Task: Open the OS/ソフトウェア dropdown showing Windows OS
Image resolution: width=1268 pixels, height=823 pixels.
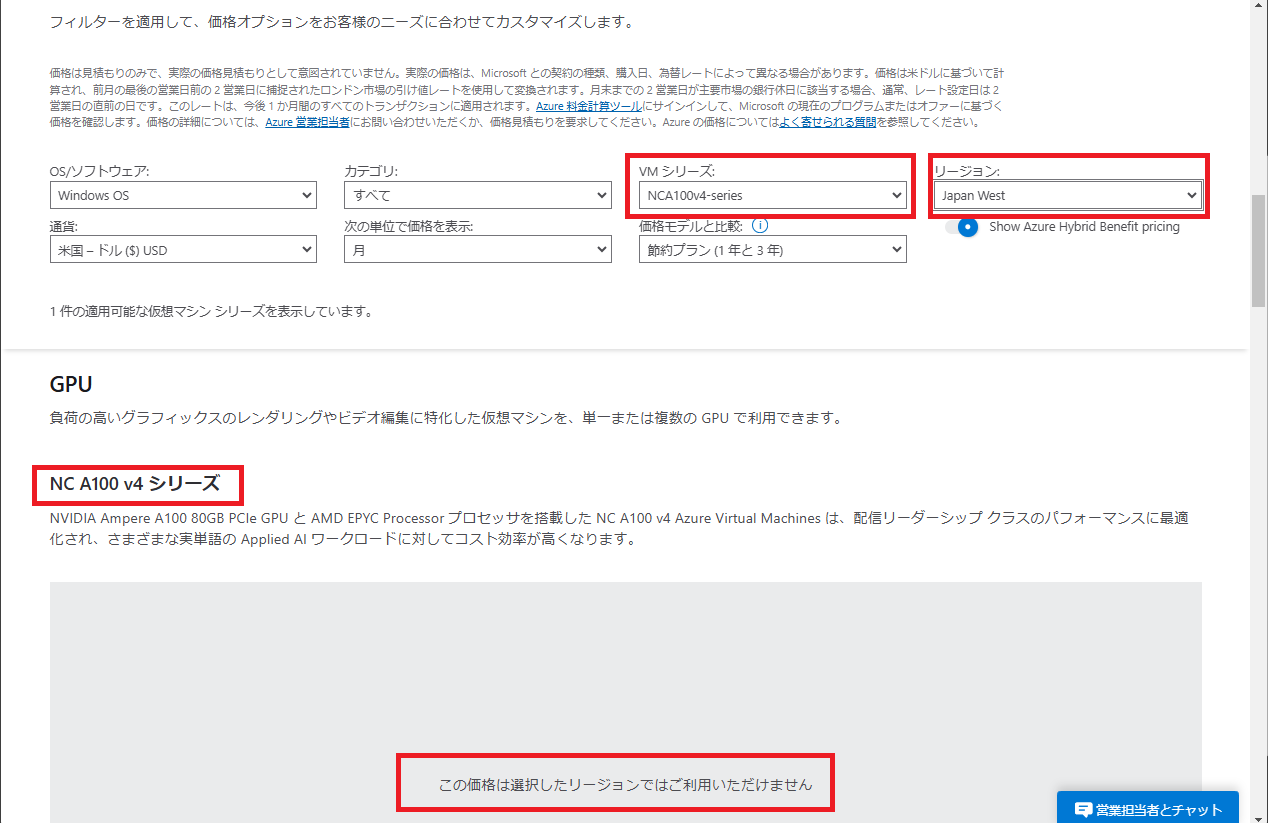Action: (183, 195)
